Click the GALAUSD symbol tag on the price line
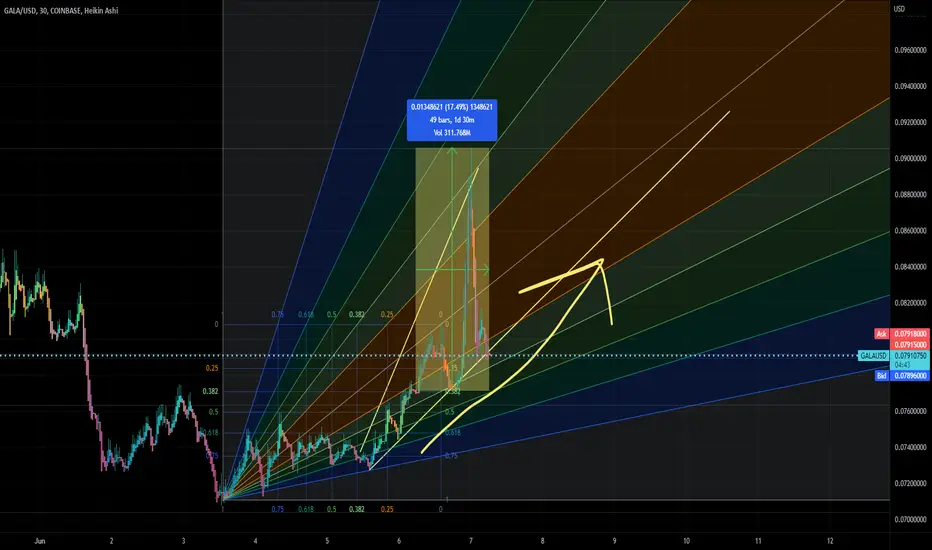Viewport: 932px width, 550px height. tap(873, 356)
